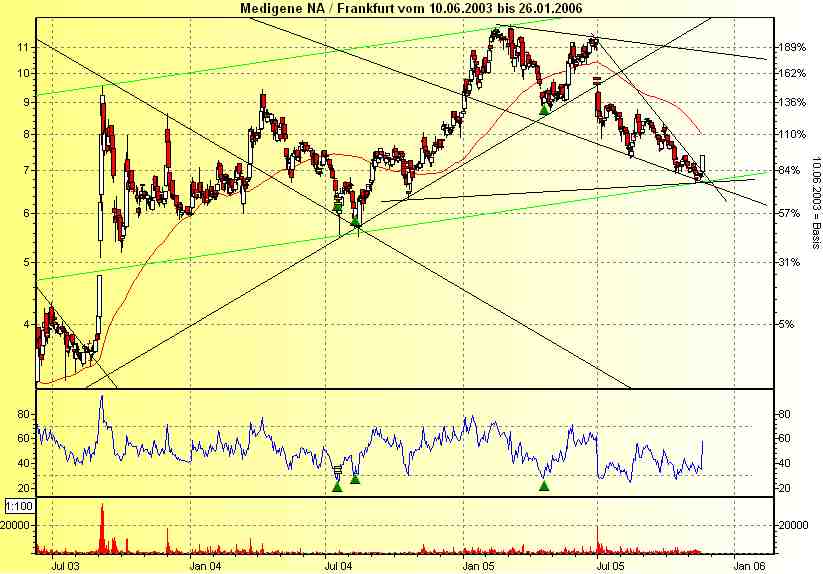Click '60' on the right RSI axis
This screenshot has height=574, width=823.
[x=784, y=438]
